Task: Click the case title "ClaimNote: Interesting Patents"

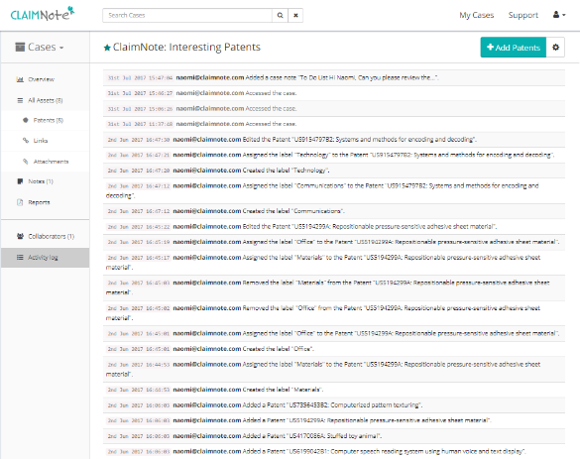Action: 186,47
